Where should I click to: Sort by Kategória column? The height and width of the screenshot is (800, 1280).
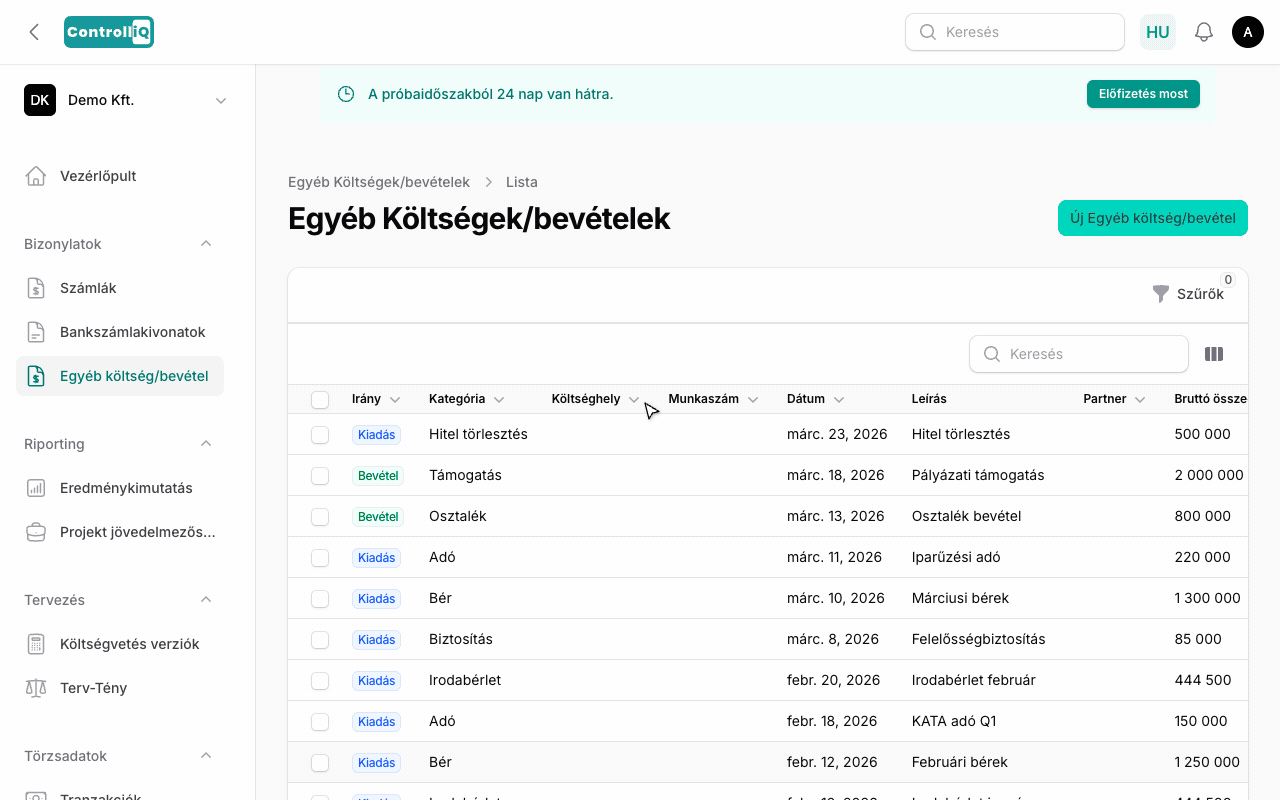tap(467, 399)
